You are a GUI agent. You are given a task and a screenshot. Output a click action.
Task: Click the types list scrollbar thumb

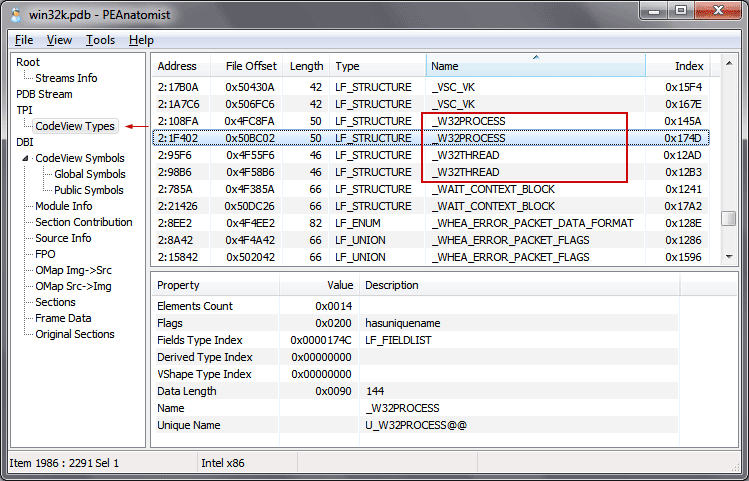pos(729,219)
